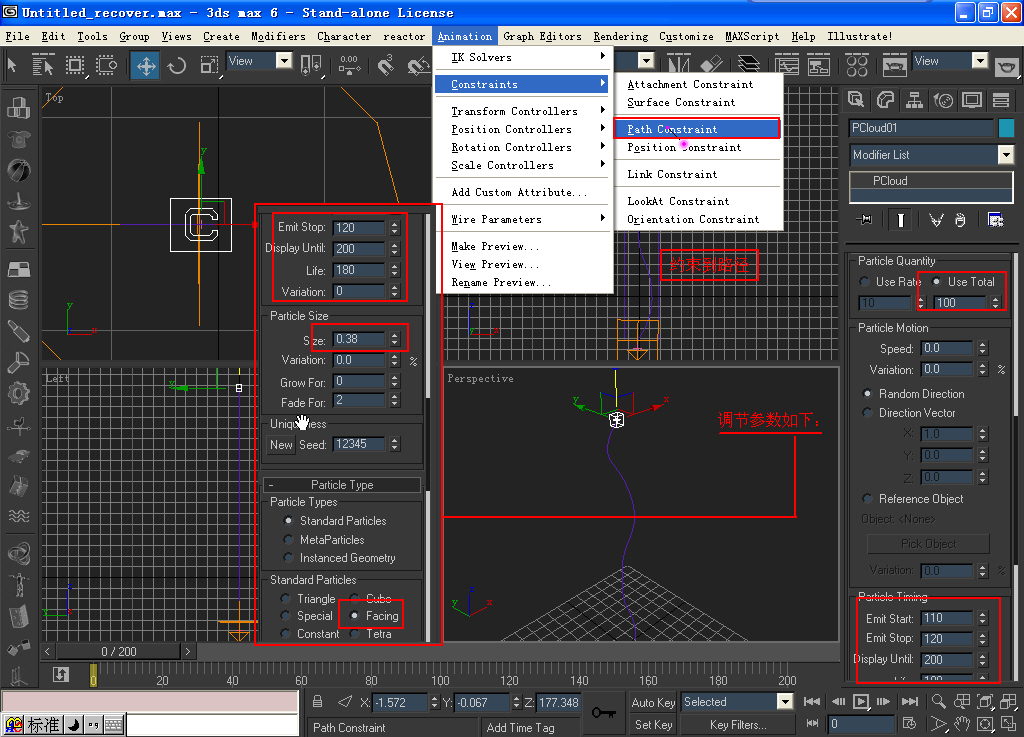Expand the IK Solvers submenu
Screen dimensions: 1024x737
pos(524,57)
